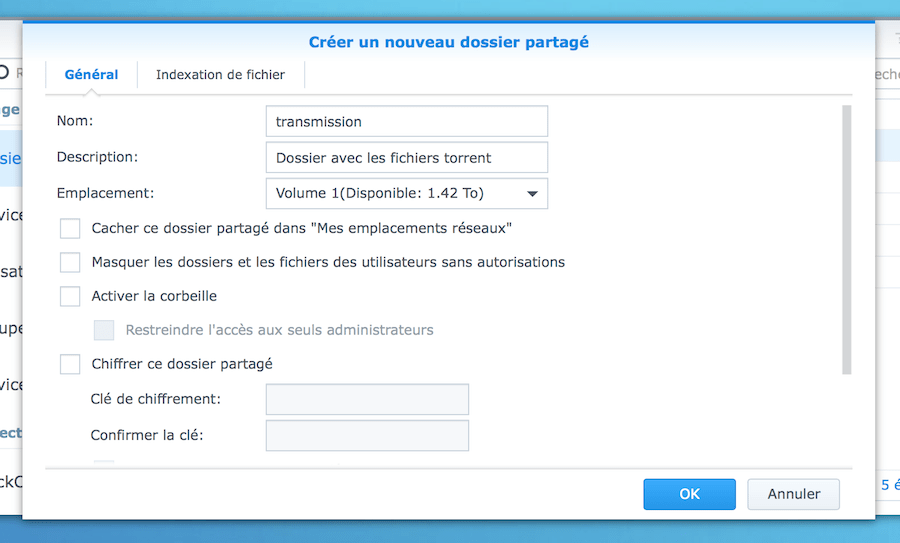The height and width of the screenshot is (543, 900).
Task: Click the dialog's vertical scrollbar
Action: (846, 240)
